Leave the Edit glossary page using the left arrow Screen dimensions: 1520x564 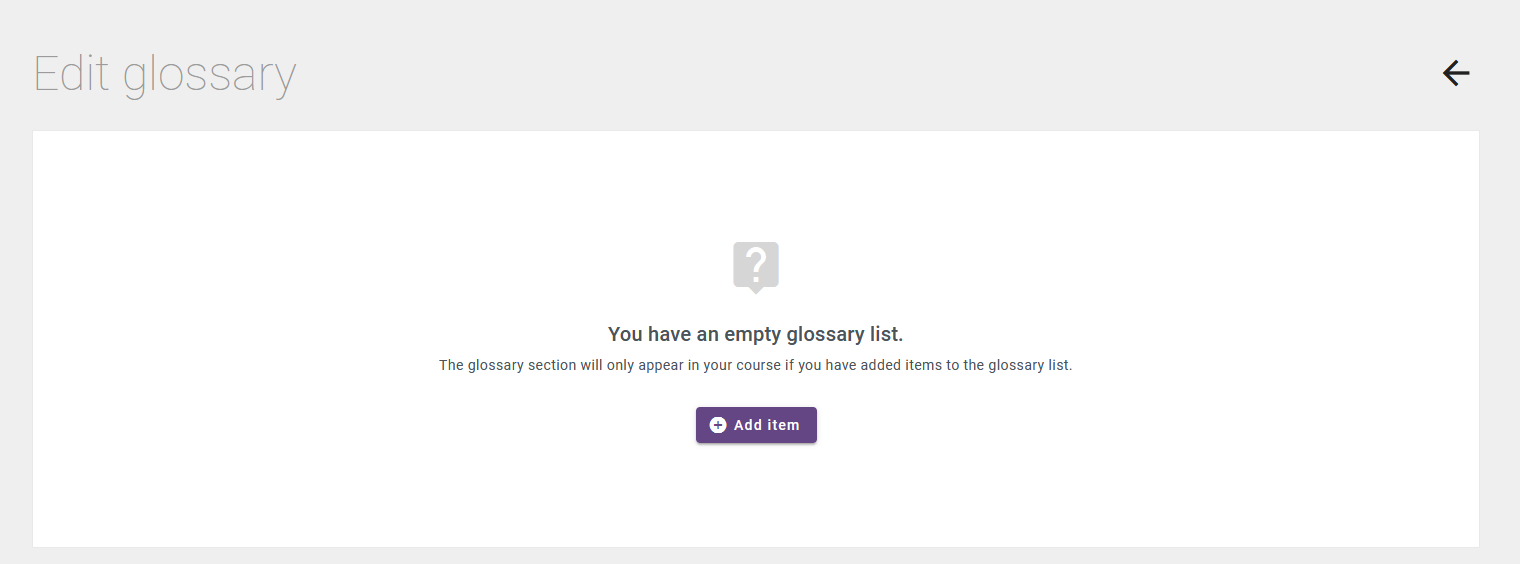click(x=1456, y=73)
